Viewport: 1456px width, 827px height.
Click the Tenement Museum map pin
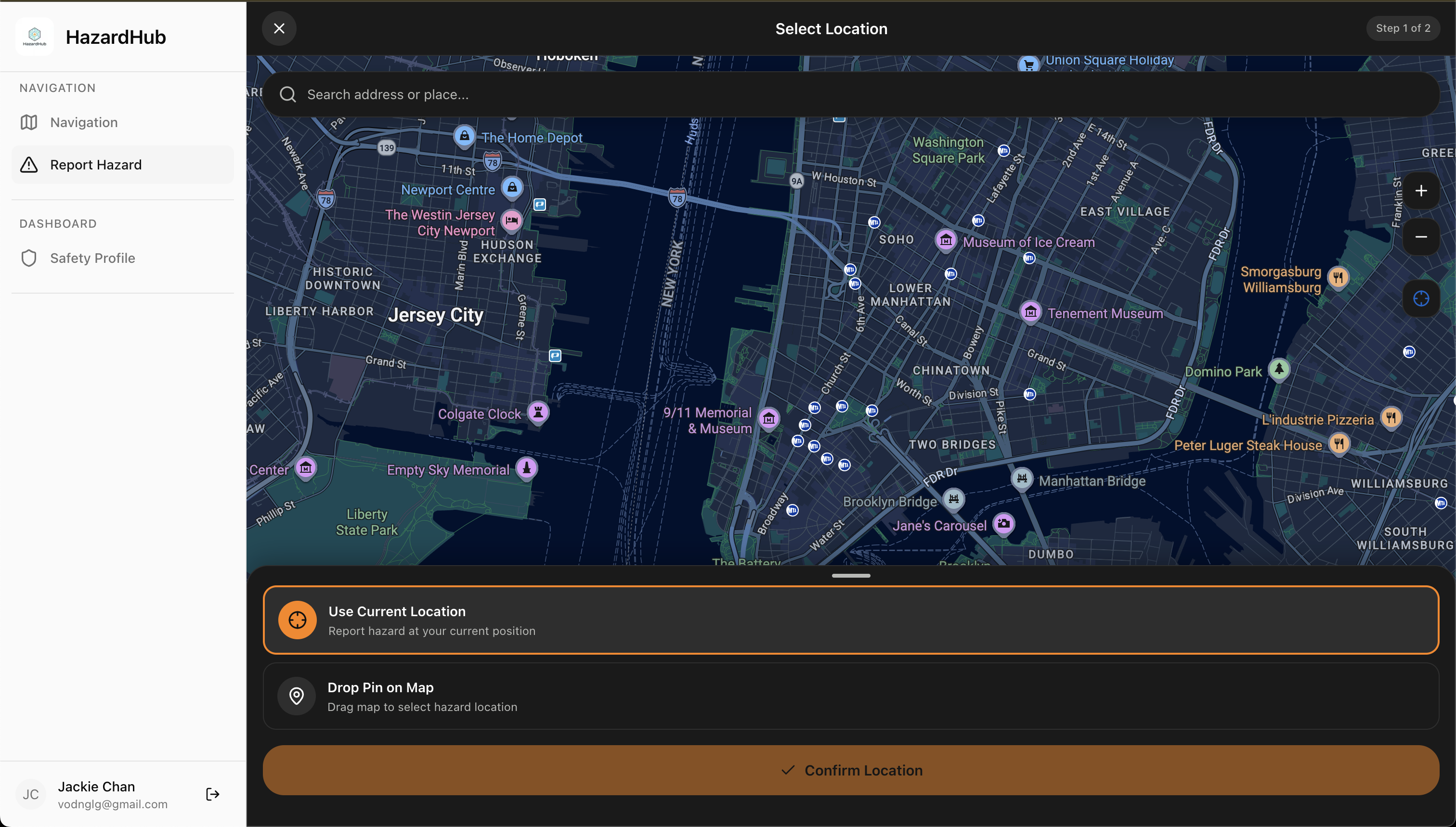1030,312
